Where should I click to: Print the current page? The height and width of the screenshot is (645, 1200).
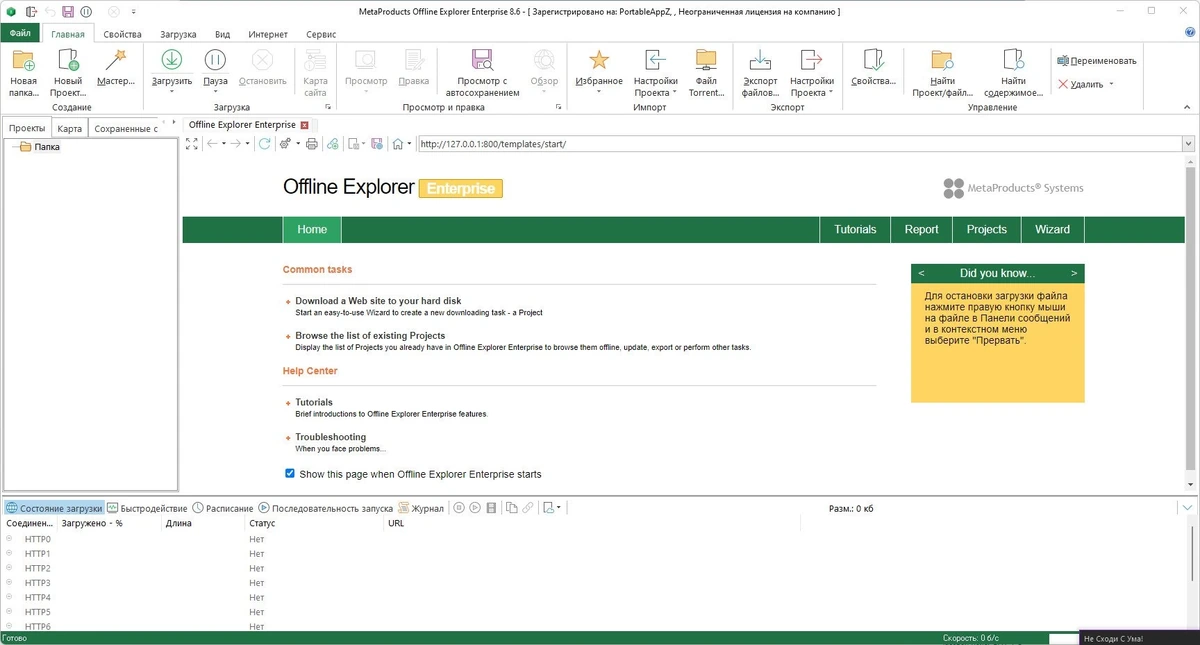[x=311, y=144]
